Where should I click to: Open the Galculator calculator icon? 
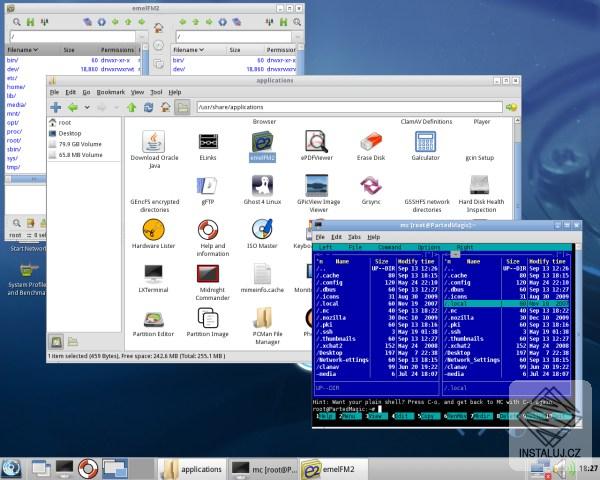point(425,143)
